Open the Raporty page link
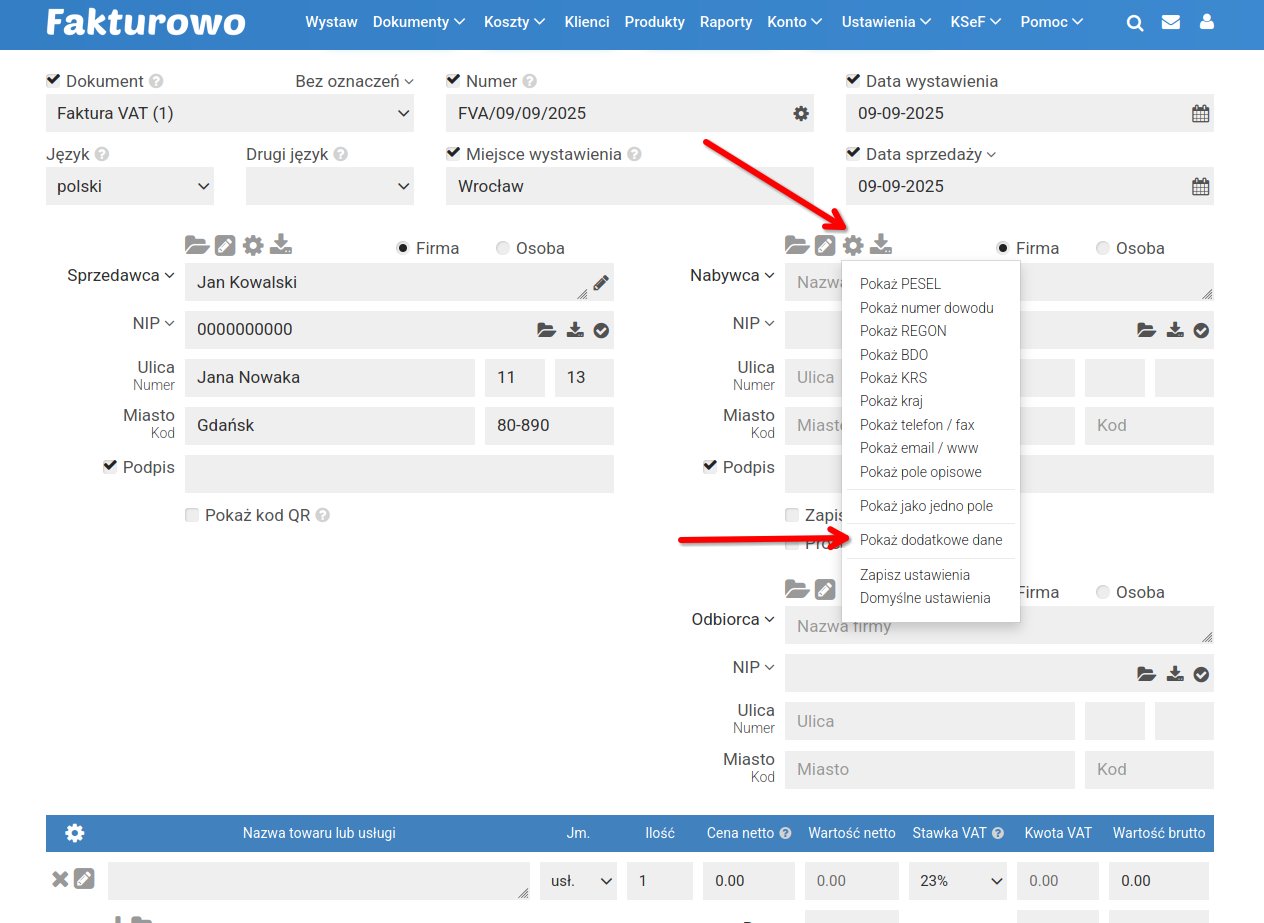This screenshot has height=923, width=1264. coord(725,22)
